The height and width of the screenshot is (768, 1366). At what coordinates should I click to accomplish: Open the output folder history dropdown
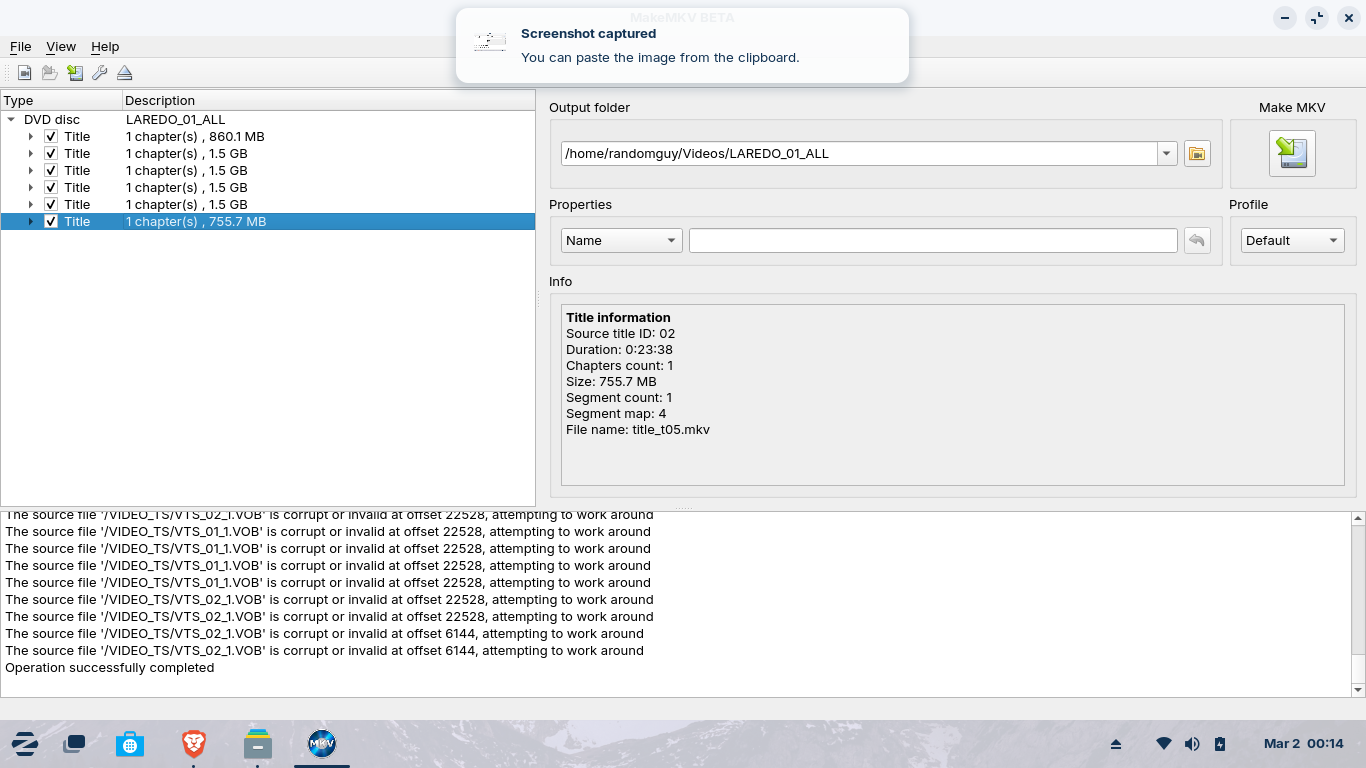(x=1167, y=153)
